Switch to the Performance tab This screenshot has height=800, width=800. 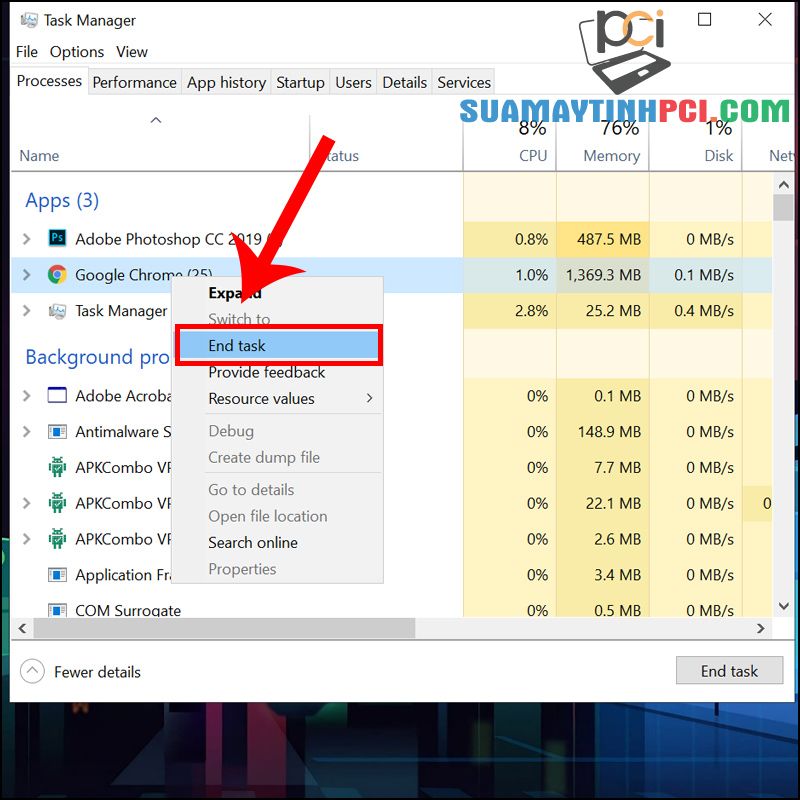coord(134,82)
